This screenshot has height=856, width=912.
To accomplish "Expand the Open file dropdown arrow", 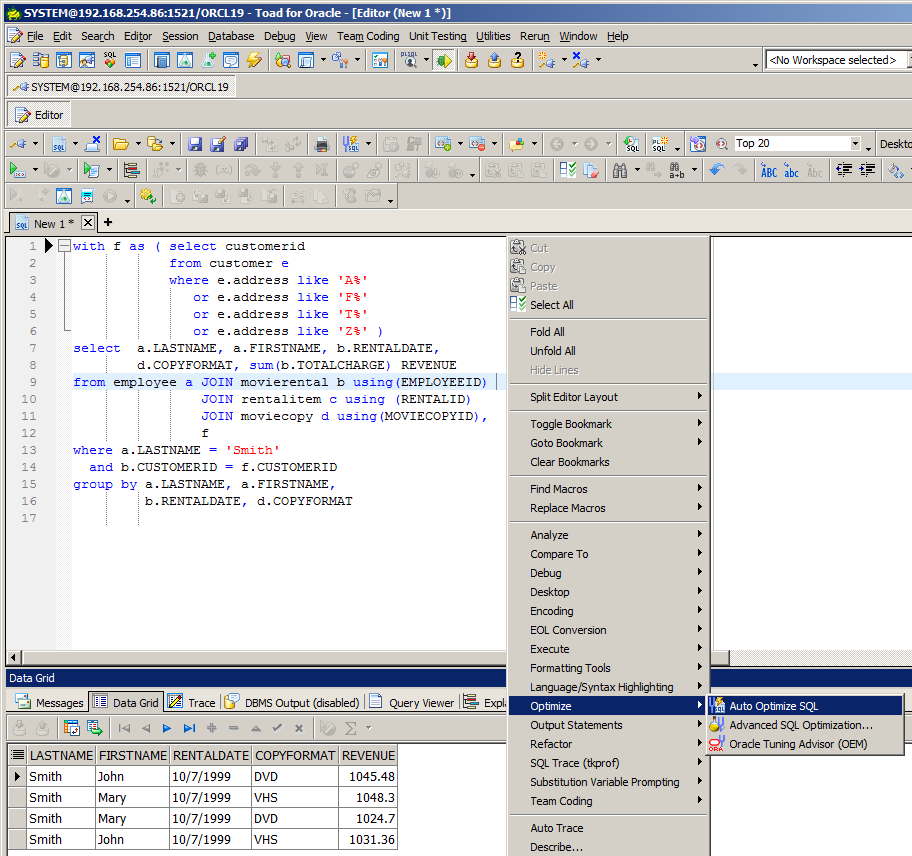I will (x=138, y=144).
